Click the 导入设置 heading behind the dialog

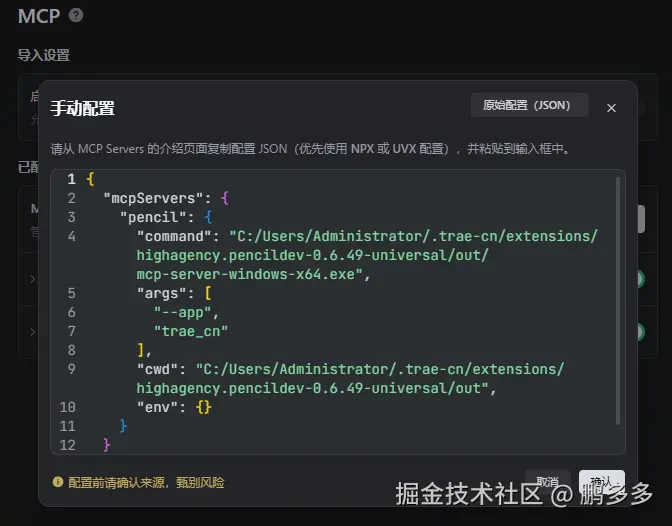click(43, 55)
